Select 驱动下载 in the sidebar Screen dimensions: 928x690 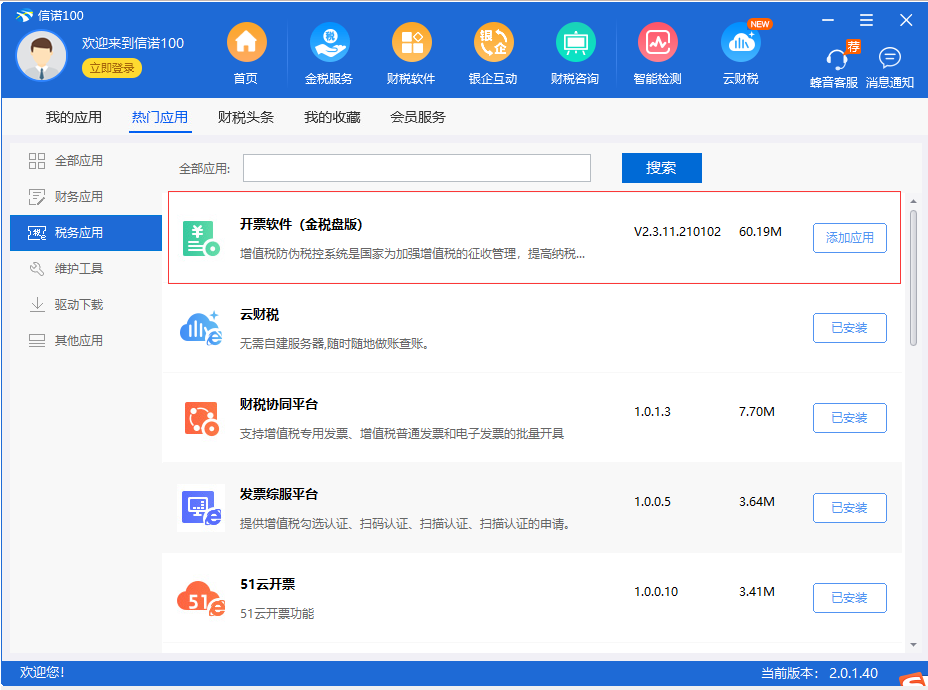86,305
